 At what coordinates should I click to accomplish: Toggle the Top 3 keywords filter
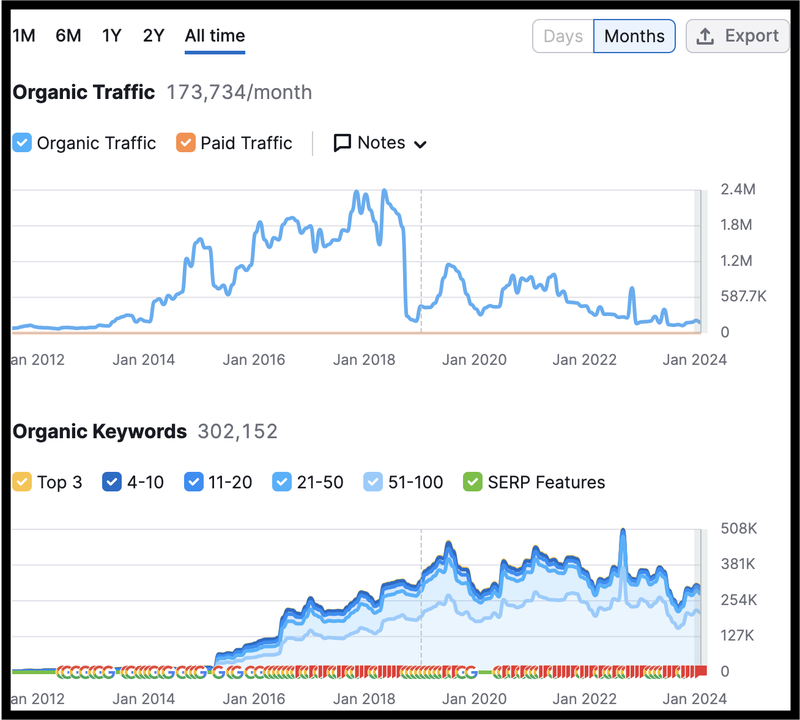click(21, 482)
